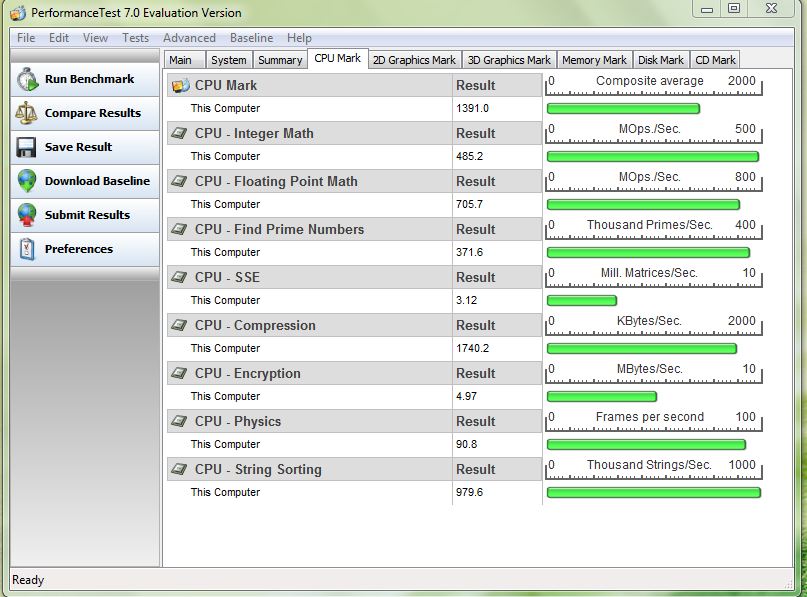The height and width of the screenshot is (597, 807).
Task: Click the Compare Results label
Action: (93, 113)
